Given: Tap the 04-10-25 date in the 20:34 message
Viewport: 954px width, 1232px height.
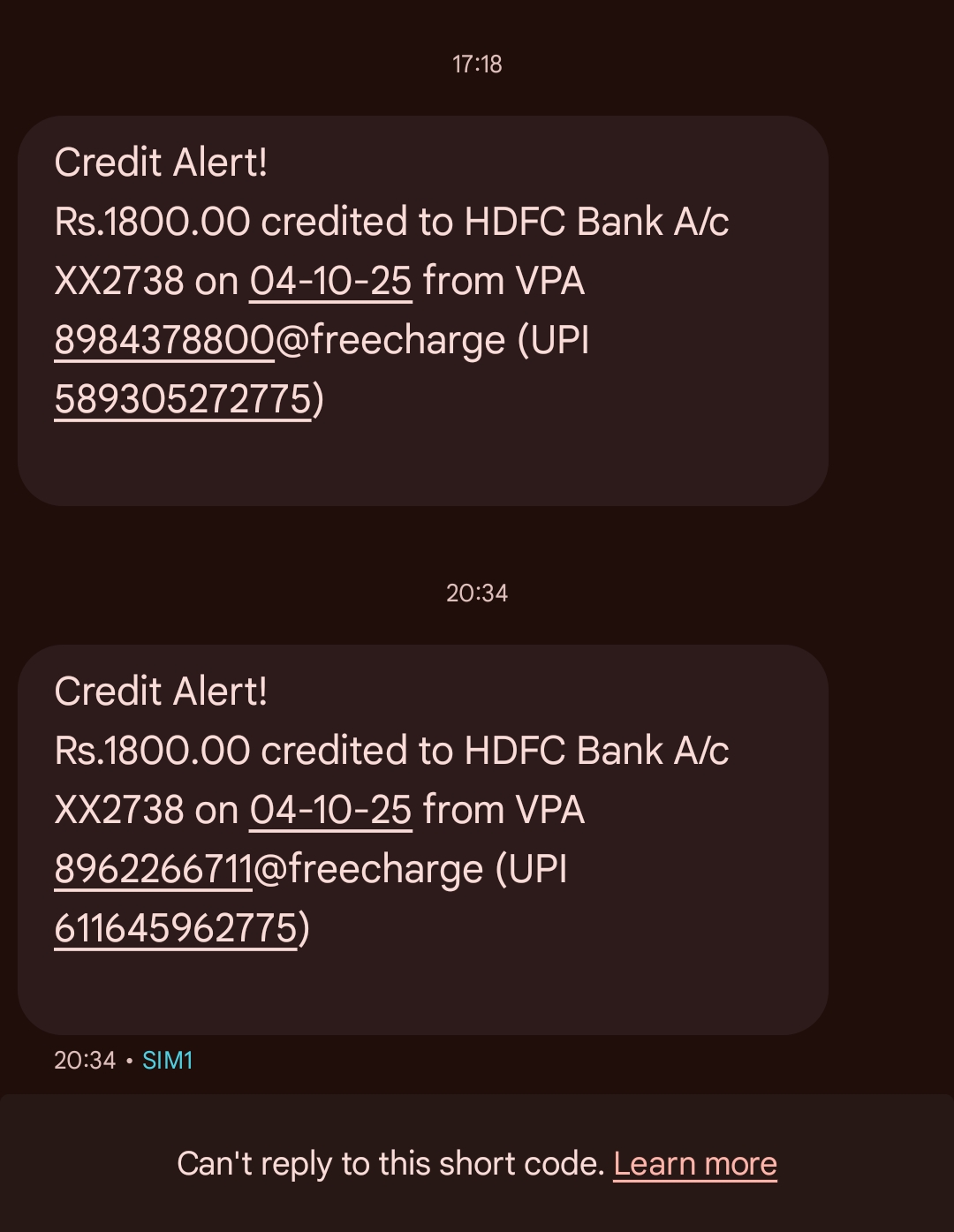Looking at the screenshot, I should click(330, 811).
